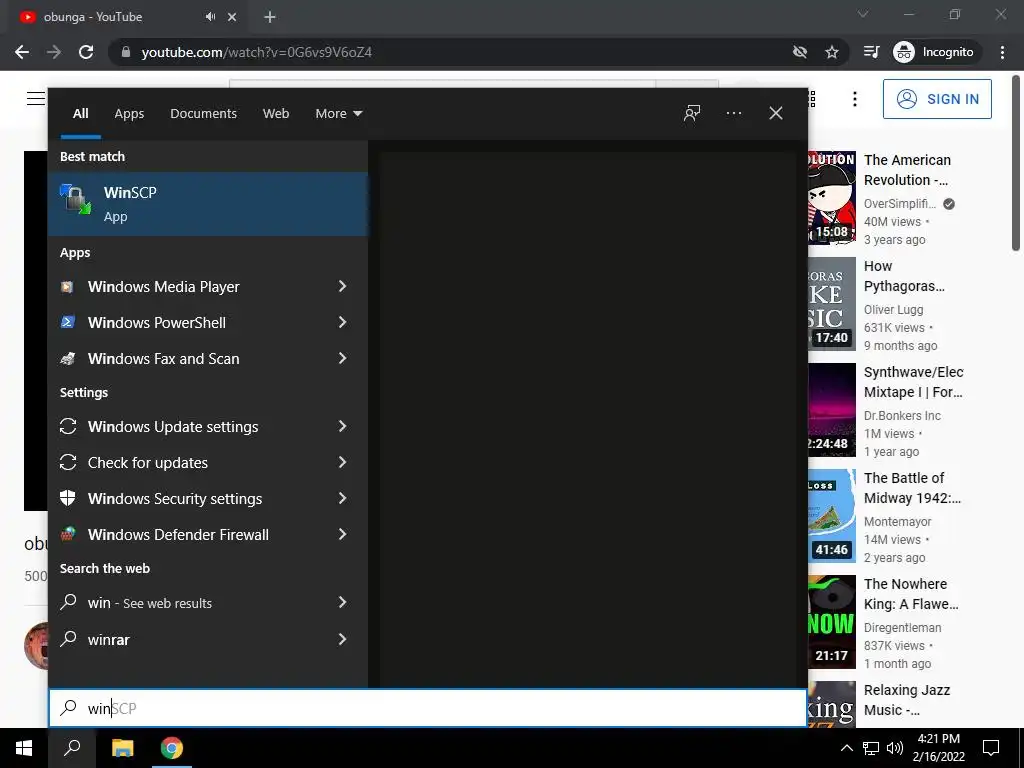Select the All search tab
1024x768 pixels.
point(80,114)
